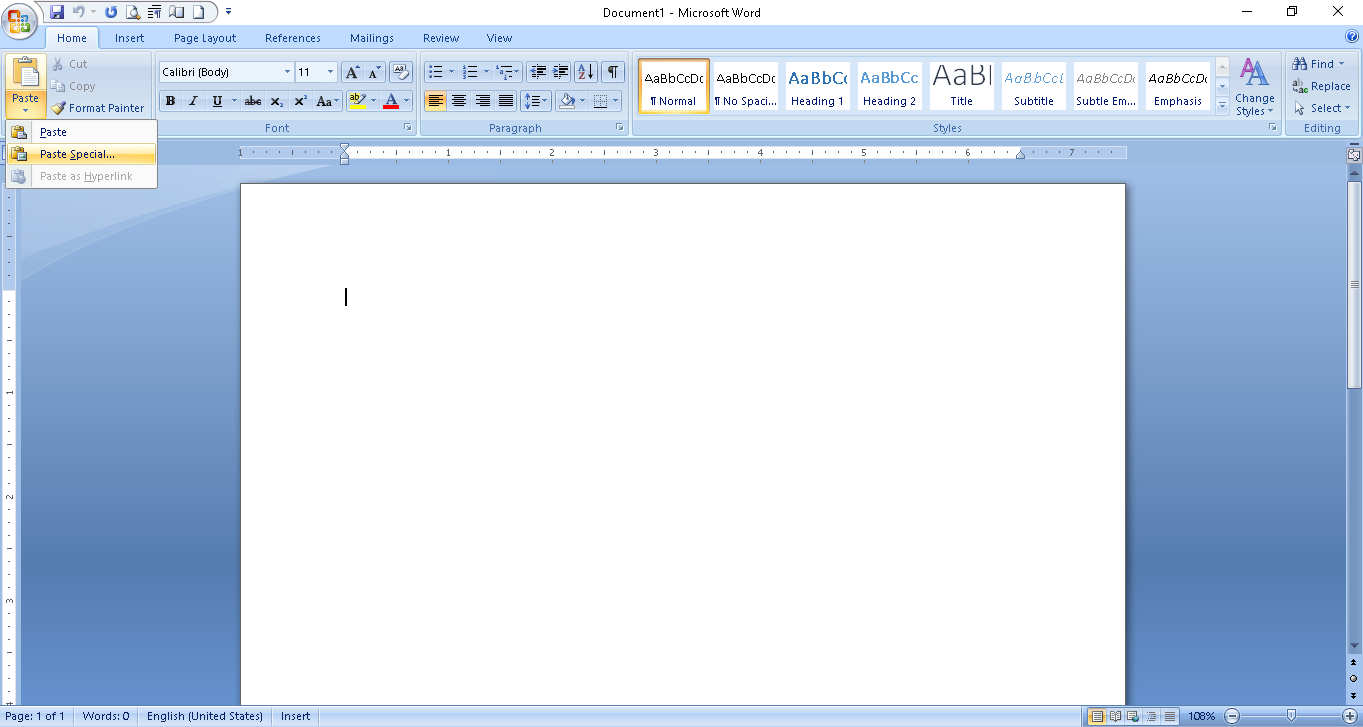
Task: Apply the Heading 1 style
Action: coord(817,86)
